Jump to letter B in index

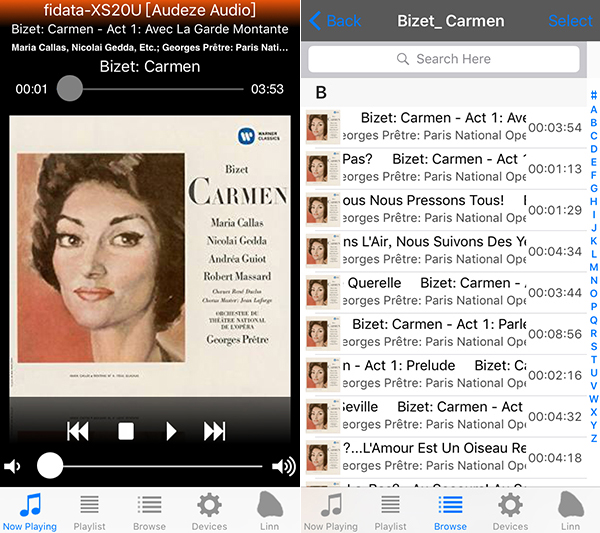[x=593, y=122]
